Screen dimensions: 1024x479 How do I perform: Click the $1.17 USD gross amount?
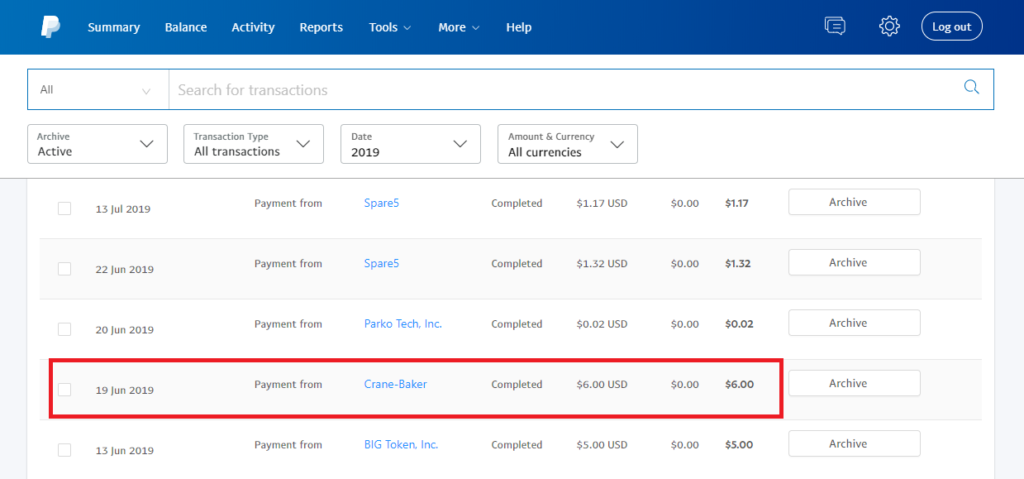click(601, 203)
